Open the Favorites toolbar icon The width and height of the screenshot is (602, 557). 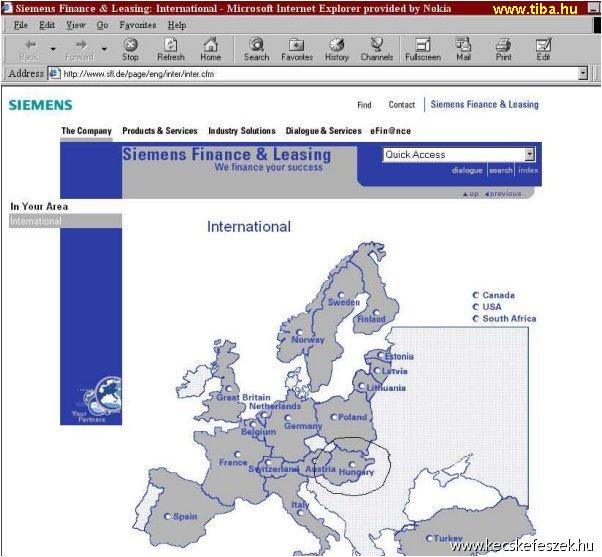(x=297, y=45)
